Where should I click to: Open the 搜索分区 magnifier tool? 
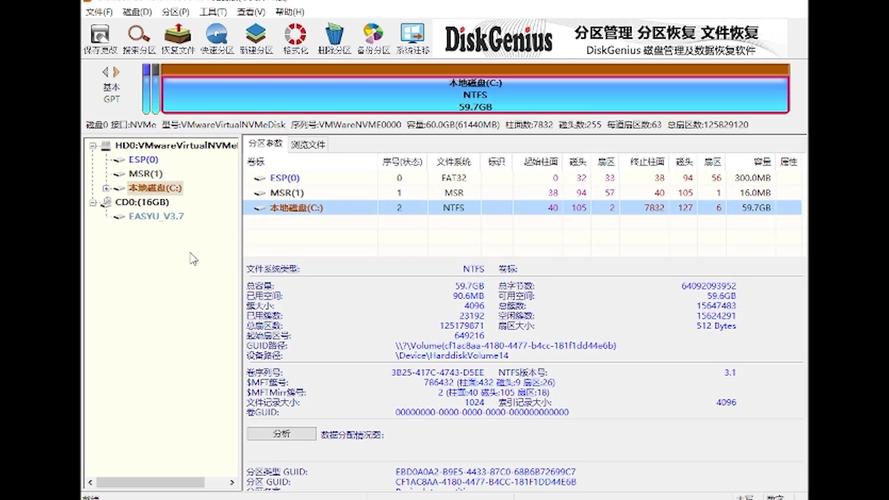pyautogui.click(x=139, y=39)
